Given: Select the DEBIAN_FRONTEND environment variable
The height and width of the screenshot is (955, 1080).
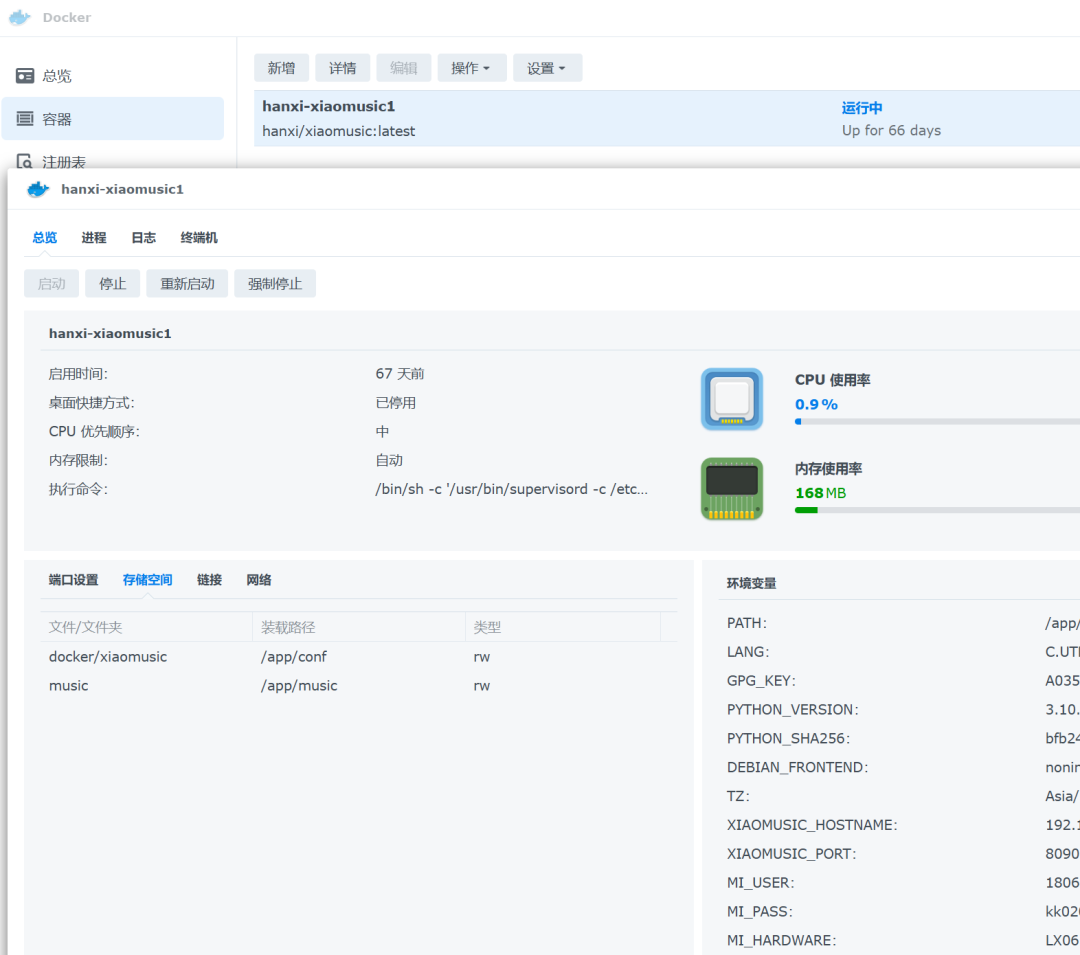Looking at the screenshot, I should pyautogui.click(x=798, y=767).
